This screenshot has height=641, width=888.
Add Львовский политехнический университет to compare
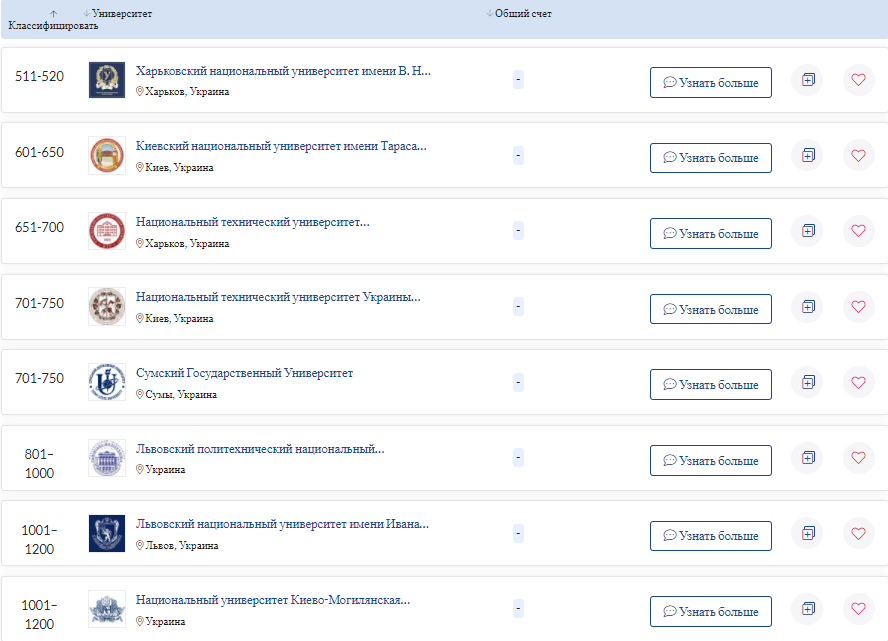[x=808, y=458]
